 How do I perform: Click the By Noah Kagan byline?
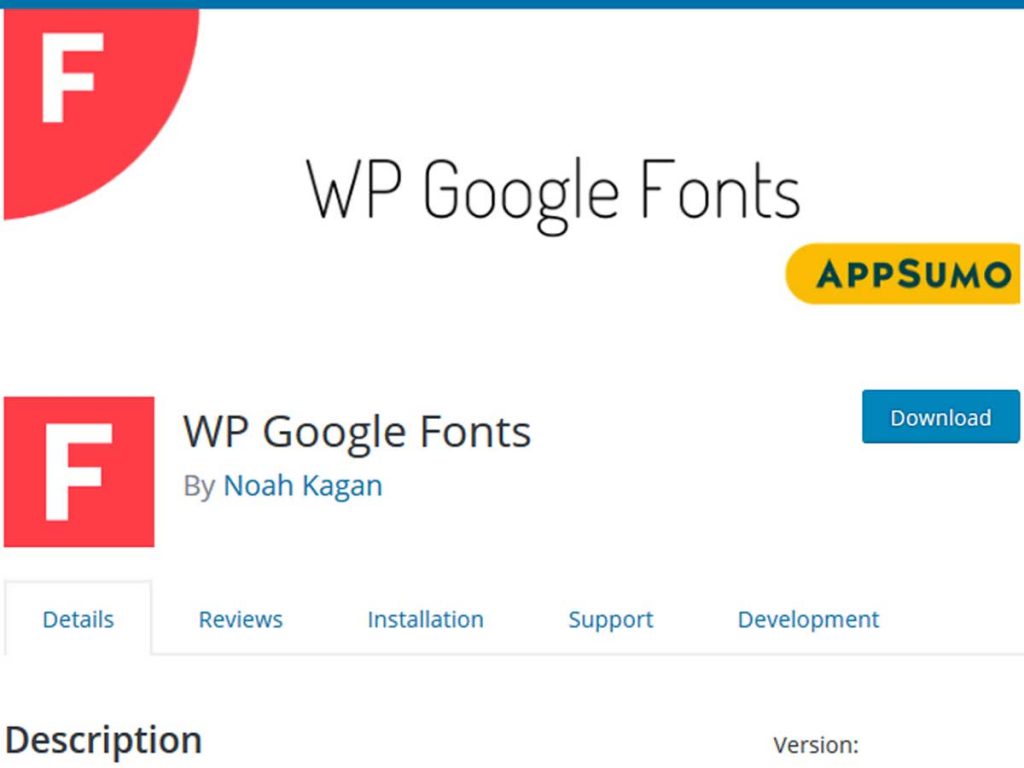tap(283, 485)
